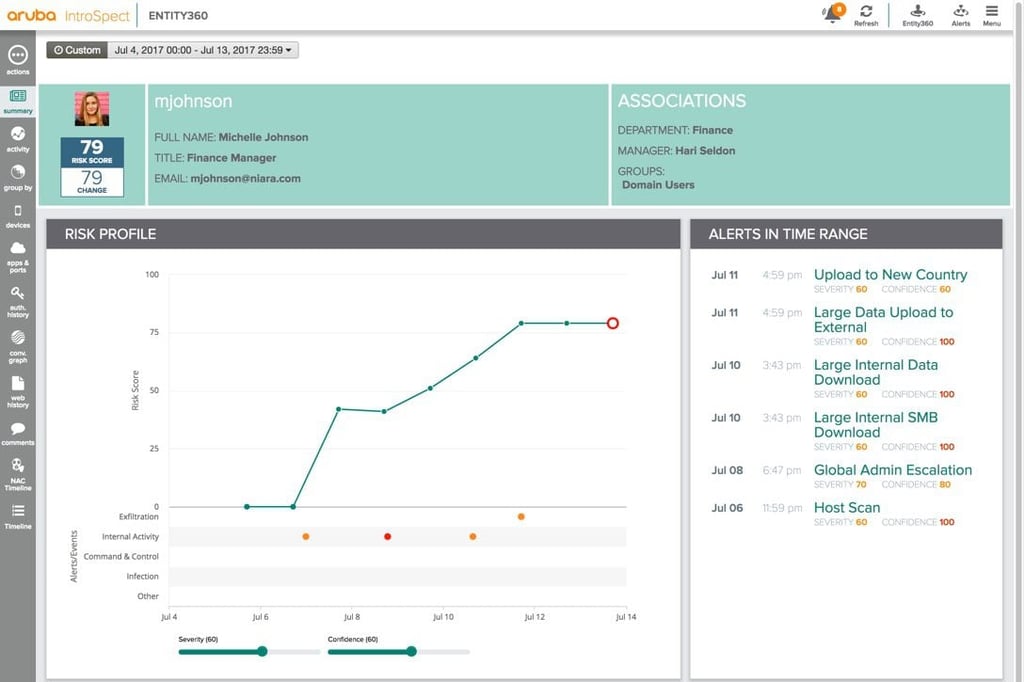The height and width of the screenshot is (682, 1024).
Task: Click the Refresh icon
Action: pyautogui.click(x=866, y=15)
